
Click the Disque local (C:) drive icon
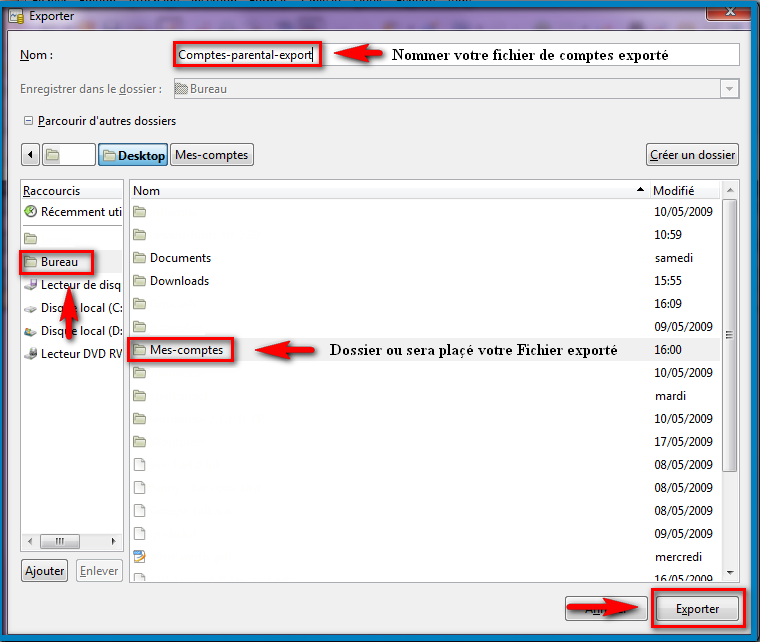click(x=31, y=308)
